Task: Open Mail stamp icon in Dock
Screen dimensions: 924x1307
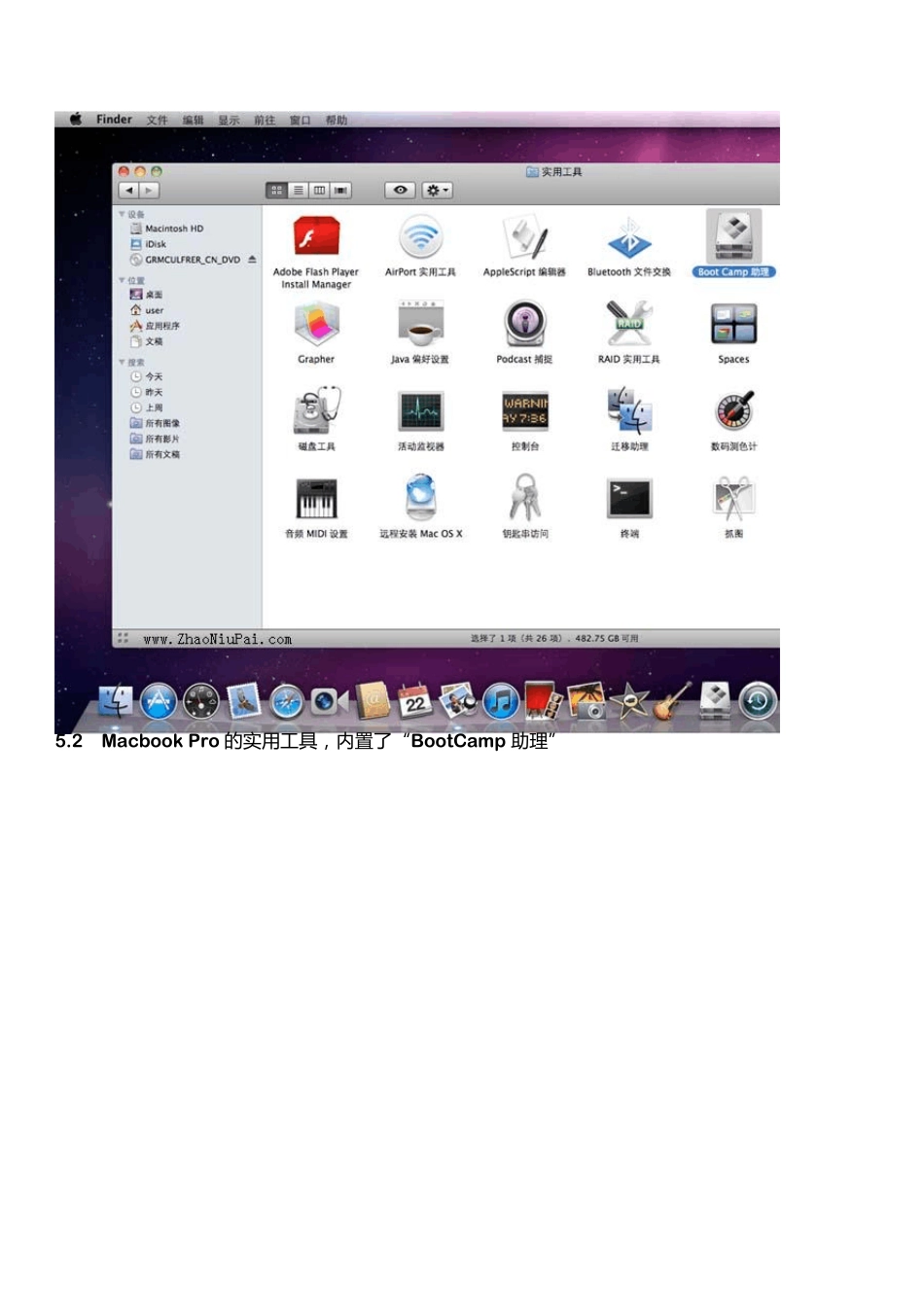Action: (x=243, y=701)
